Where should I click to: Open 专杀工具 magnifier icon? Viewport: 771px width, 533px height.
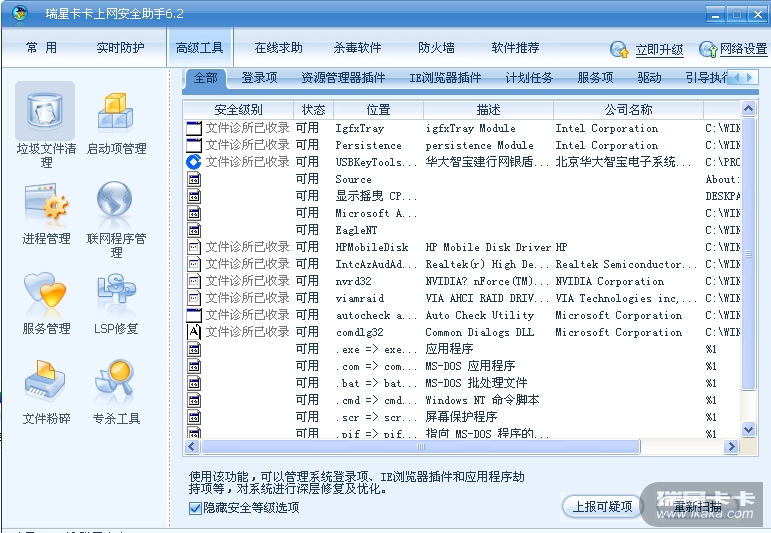pyautogui.click(x=115, y=381)
